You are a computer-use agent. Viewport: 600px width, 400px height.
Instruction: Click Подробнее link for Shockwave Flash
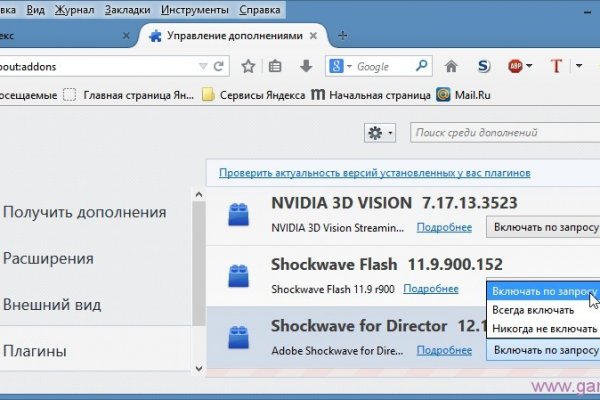pyautogui.click(x=430, y=289)
